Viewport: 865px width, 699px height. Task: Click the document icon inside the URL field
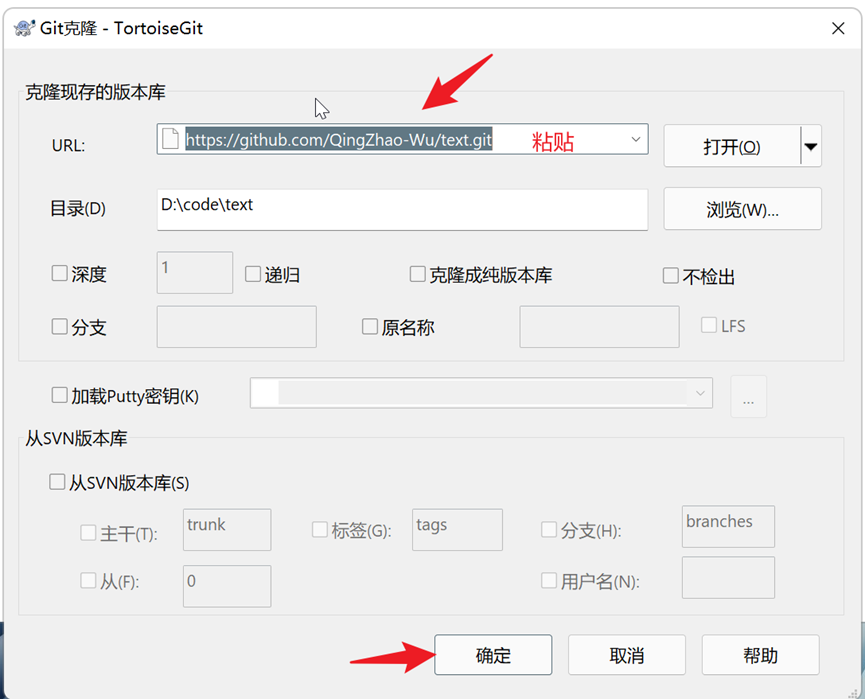click(170, 140)
